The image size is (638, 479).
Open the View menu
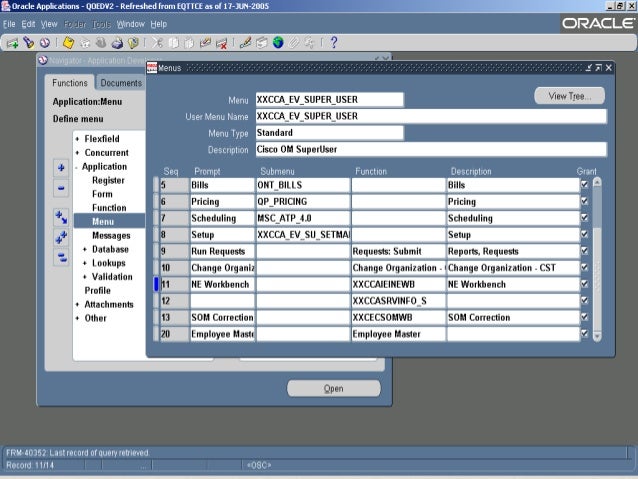click(x=49, y=24)
